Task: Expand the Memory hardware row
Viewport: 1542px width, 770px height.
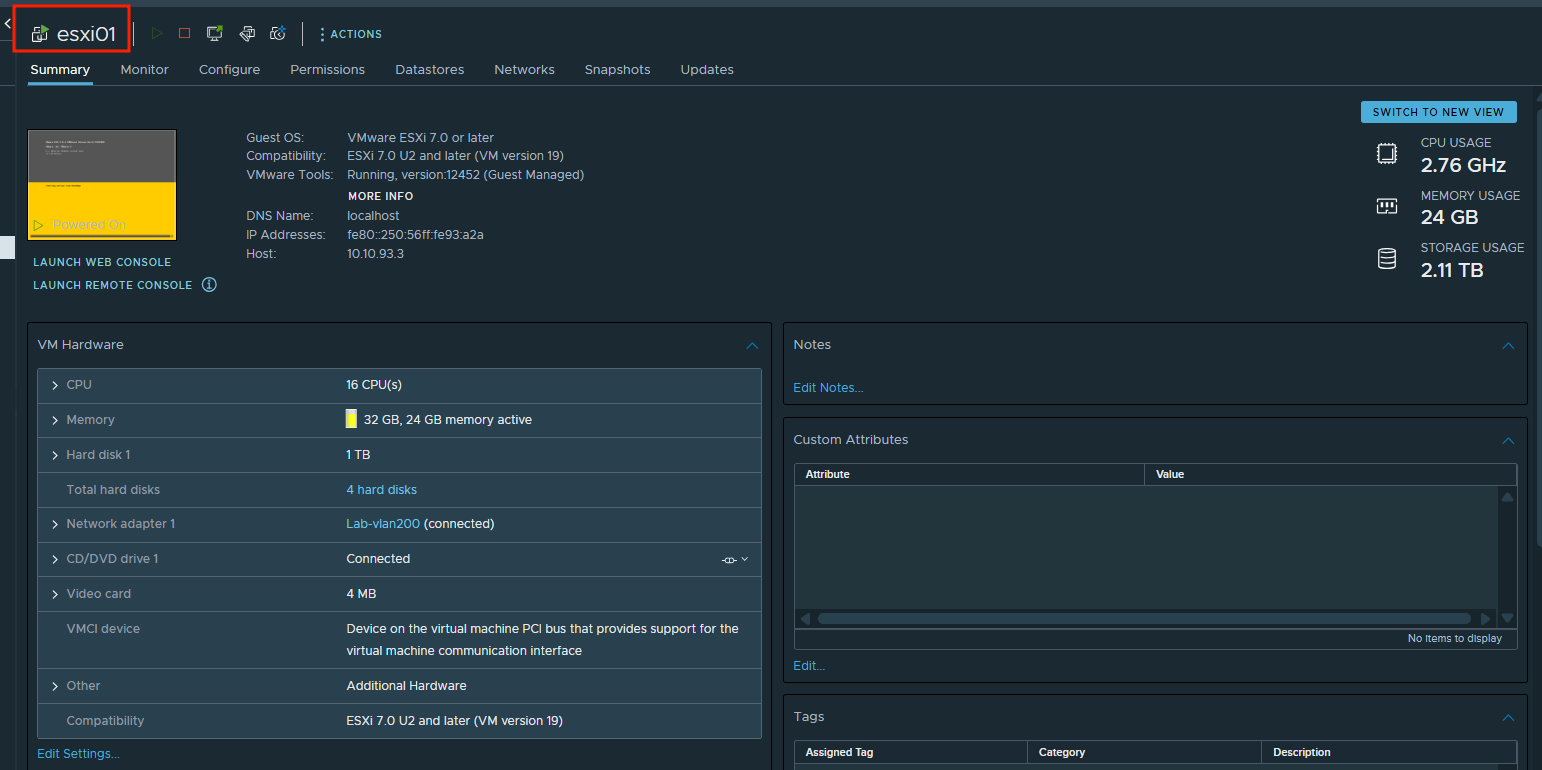Action: (x=55, y=420)
